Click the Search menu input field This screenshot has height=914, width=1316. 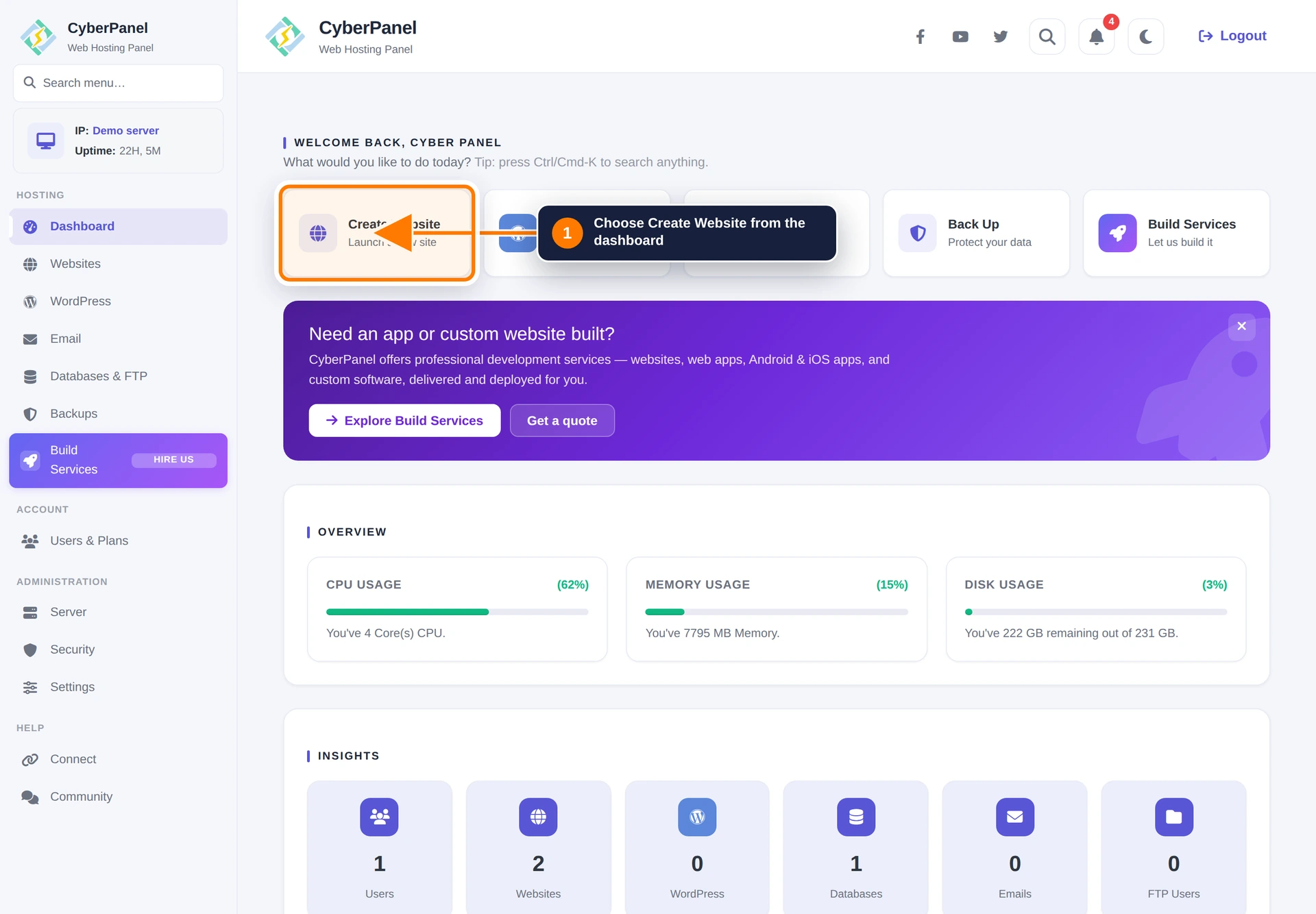coord(118,83)
